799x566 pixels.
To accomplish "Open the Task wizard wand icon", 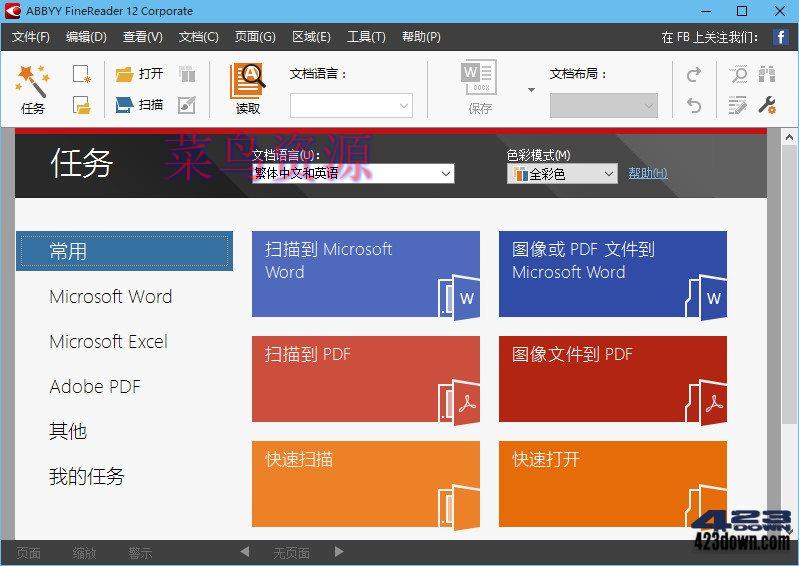I will [33, 89].
